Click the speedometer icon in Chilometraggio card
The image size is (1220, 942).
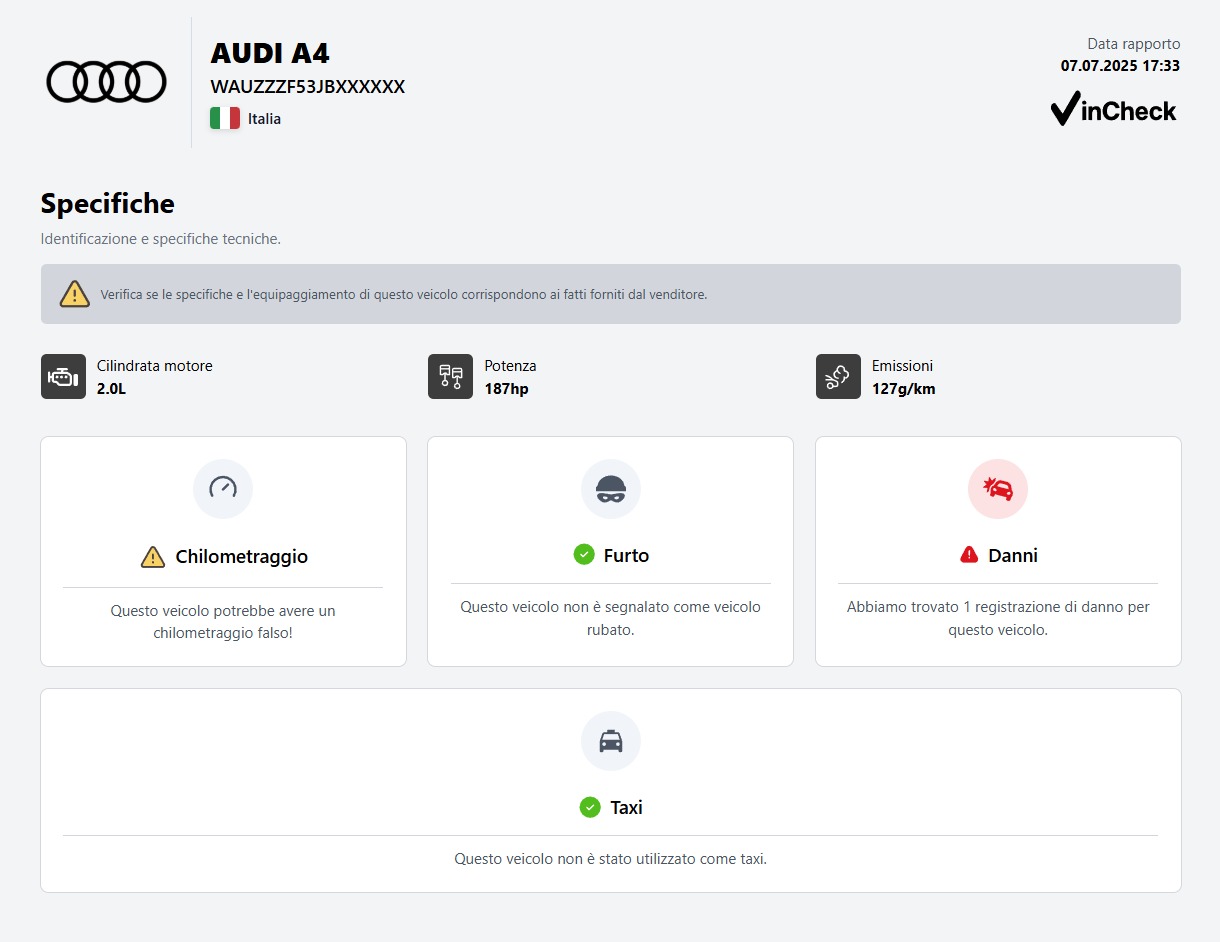pos(223,489)
